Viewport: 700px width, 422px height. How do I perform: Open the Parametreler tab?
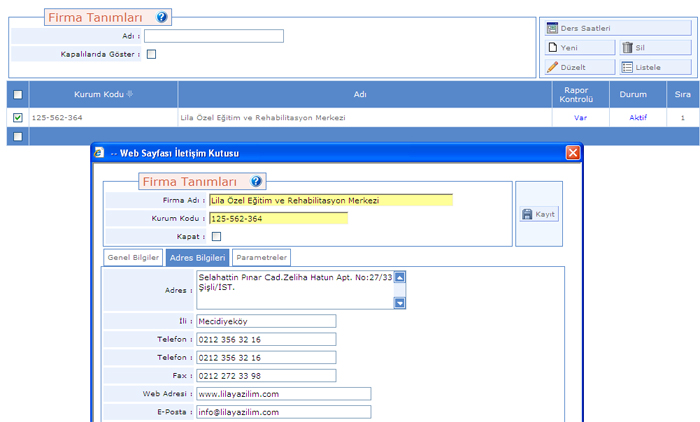click(x=262, y=257)
